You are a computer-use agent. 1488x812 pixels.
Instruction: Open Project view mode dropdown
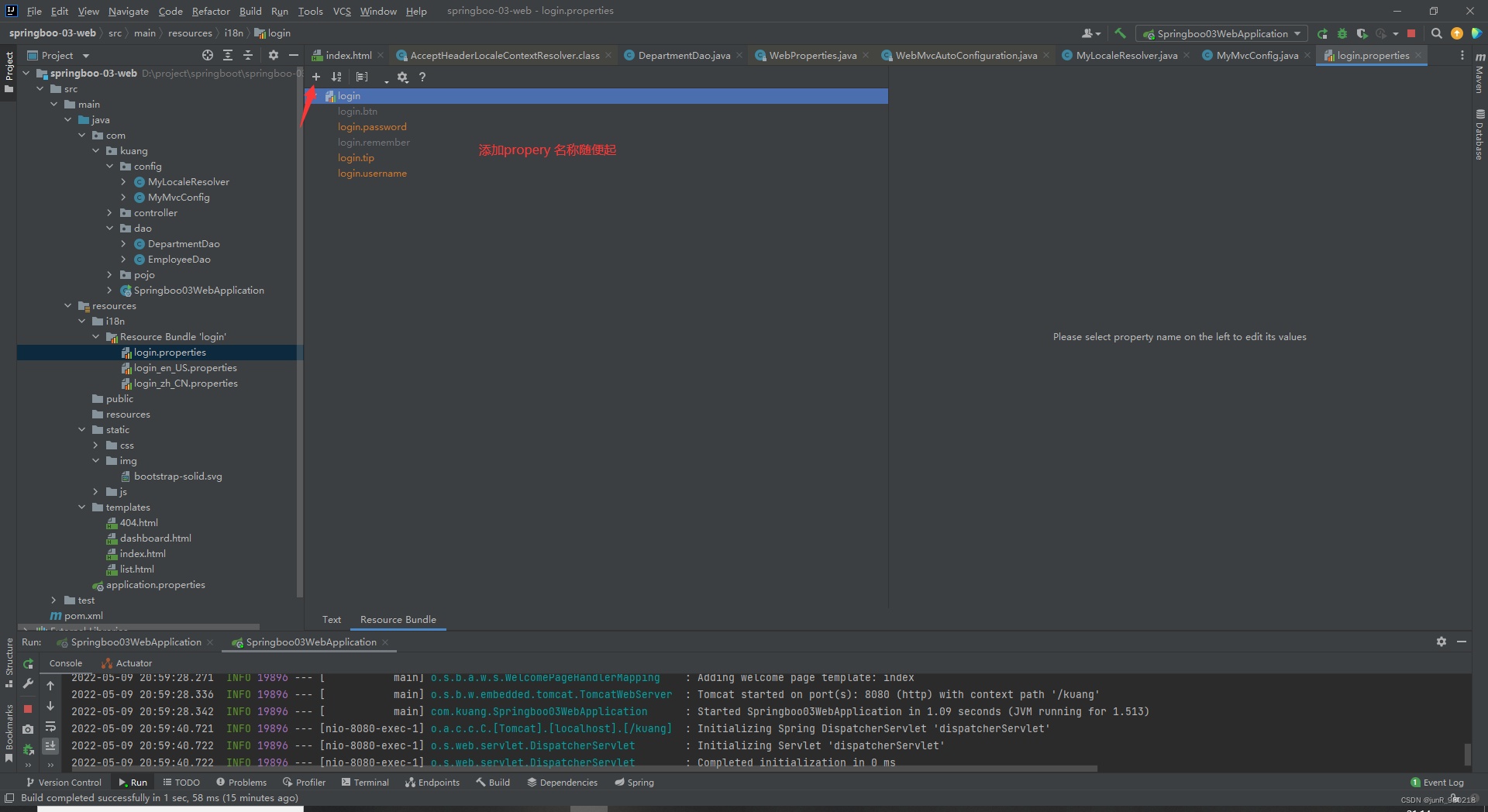click(59, 55)
